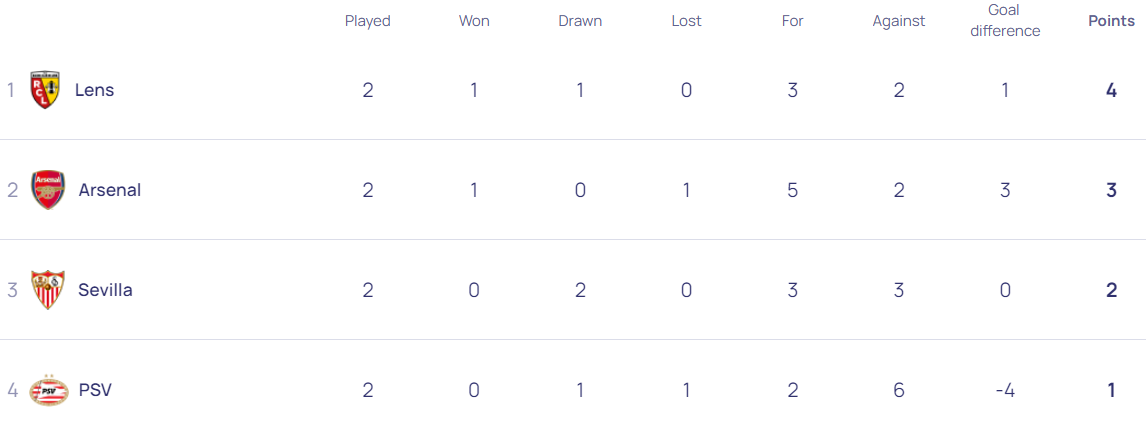Click the Arsenal club crest icon
This screenshot has width=1146, height=432.
[48, 190]
